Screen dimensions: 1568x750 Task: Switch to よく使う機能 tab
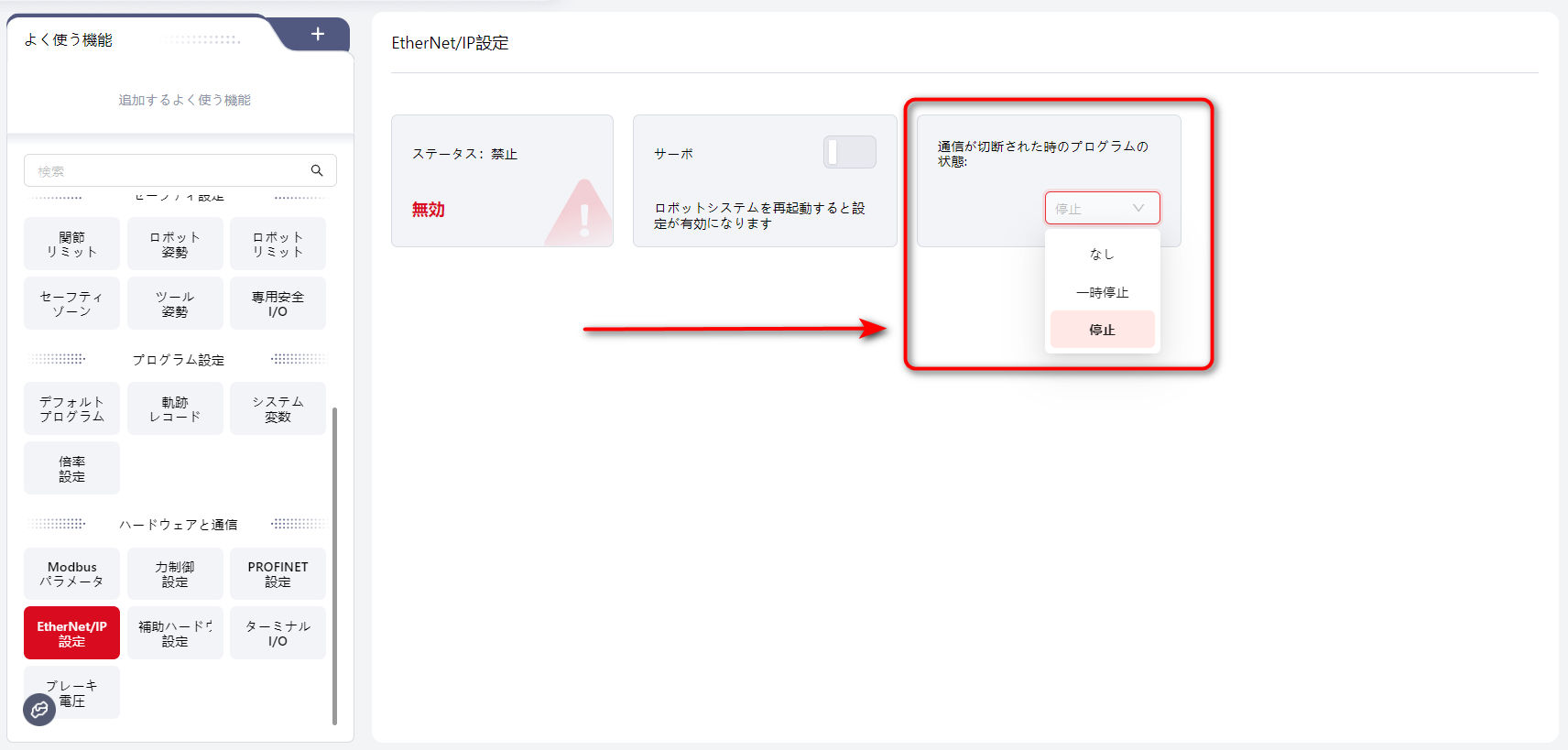pyautogui.click(x=69, y=39)
